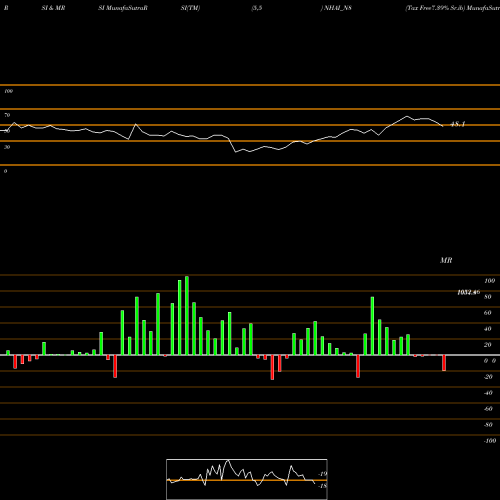Select the NHAI_N8 symbol text in header
This screenshot has width=500, height=500.
coord(337,8)
